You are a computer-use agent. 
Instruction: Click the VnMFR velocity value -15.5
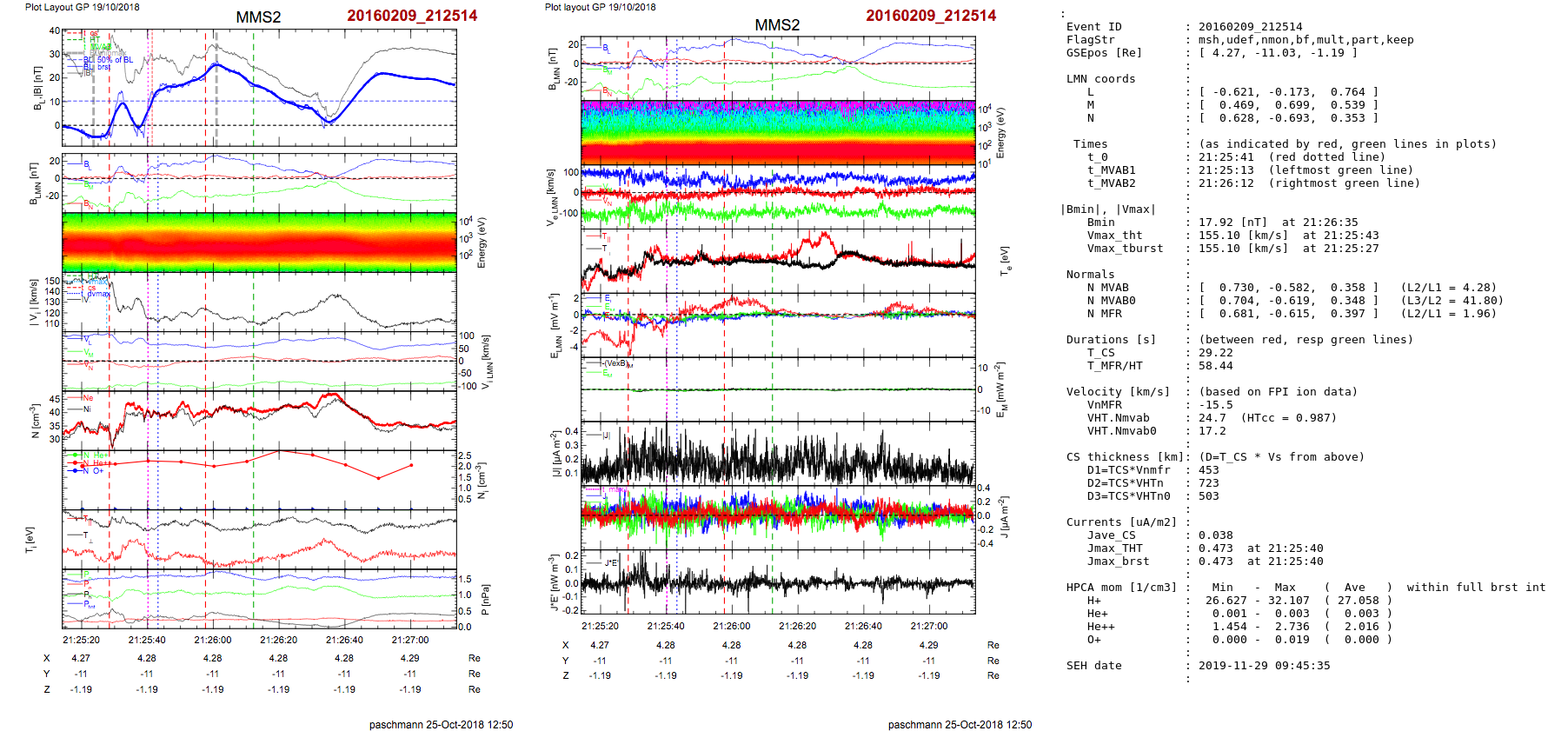click(1215, 405)
